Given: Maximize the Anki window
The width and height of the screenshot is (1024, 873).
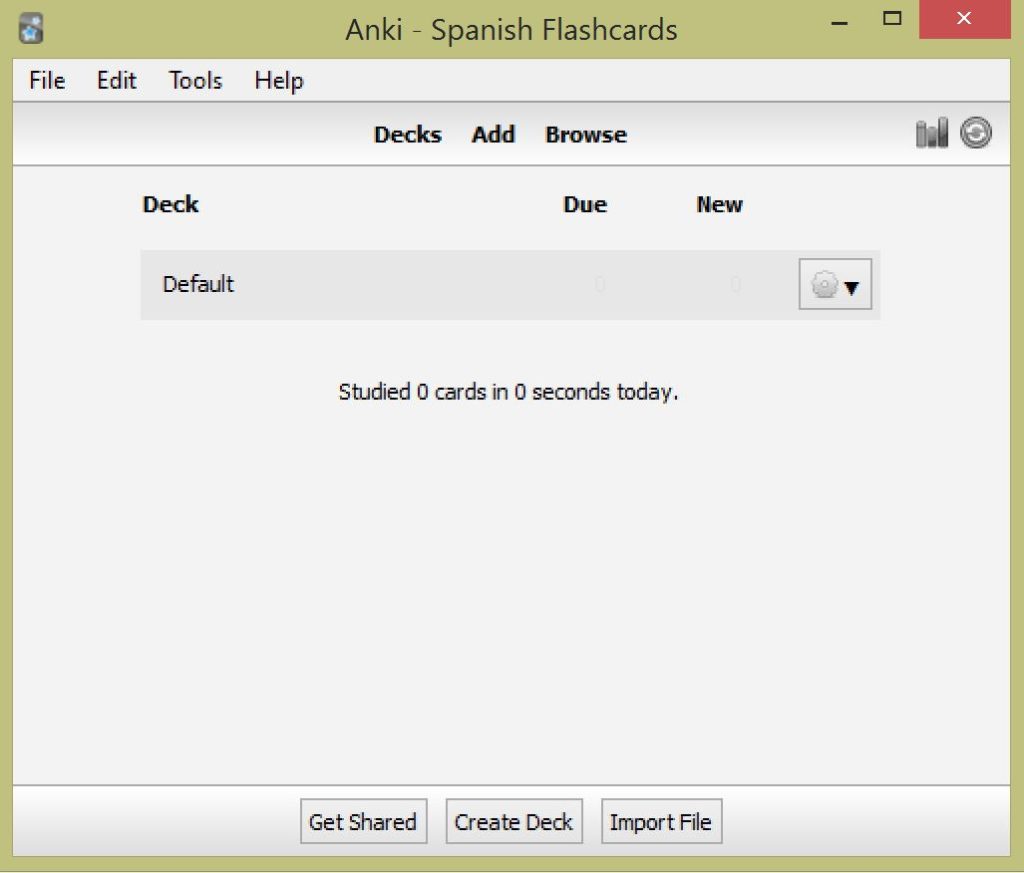Looking at the screenshot, I should (892, 19).
